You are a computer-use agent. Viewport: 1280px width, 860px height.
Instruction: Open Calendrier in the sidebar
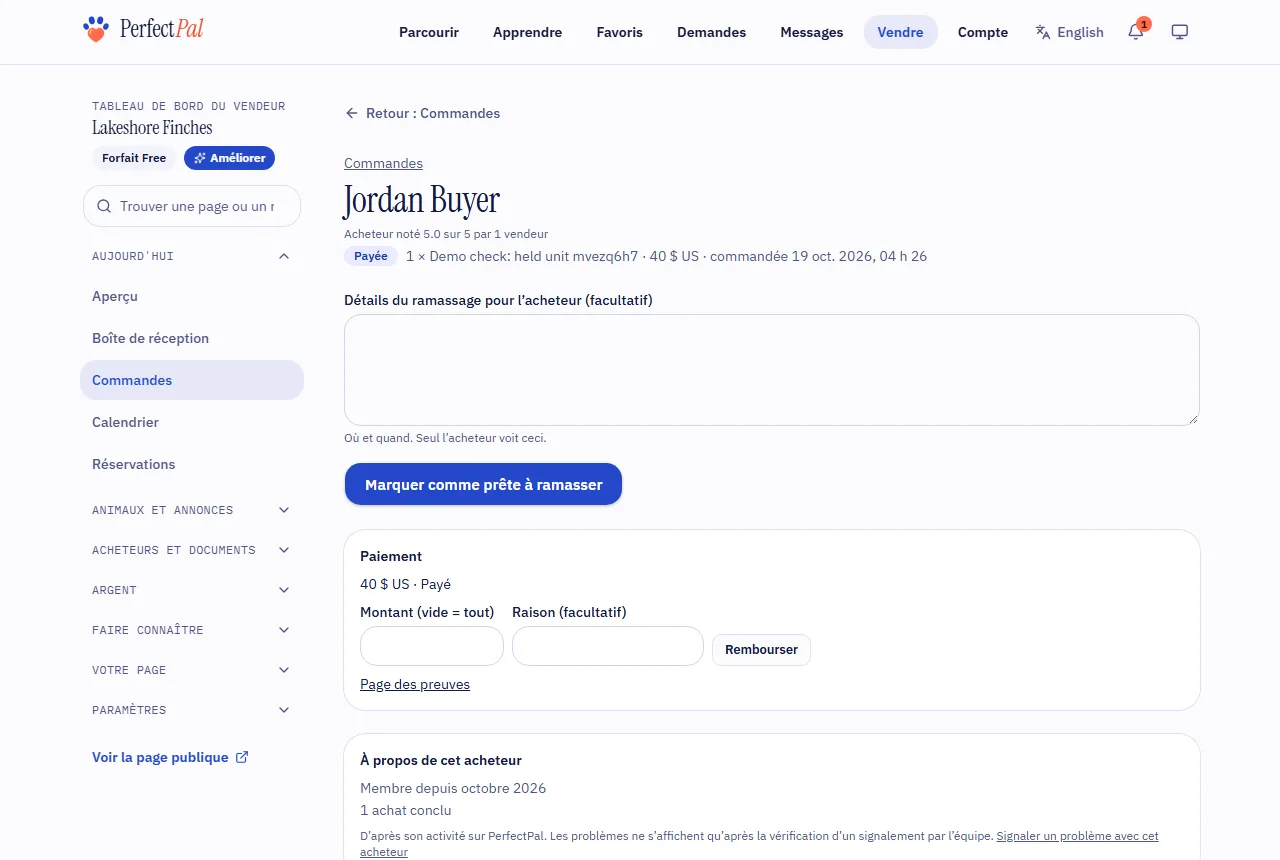coord(192,422)
